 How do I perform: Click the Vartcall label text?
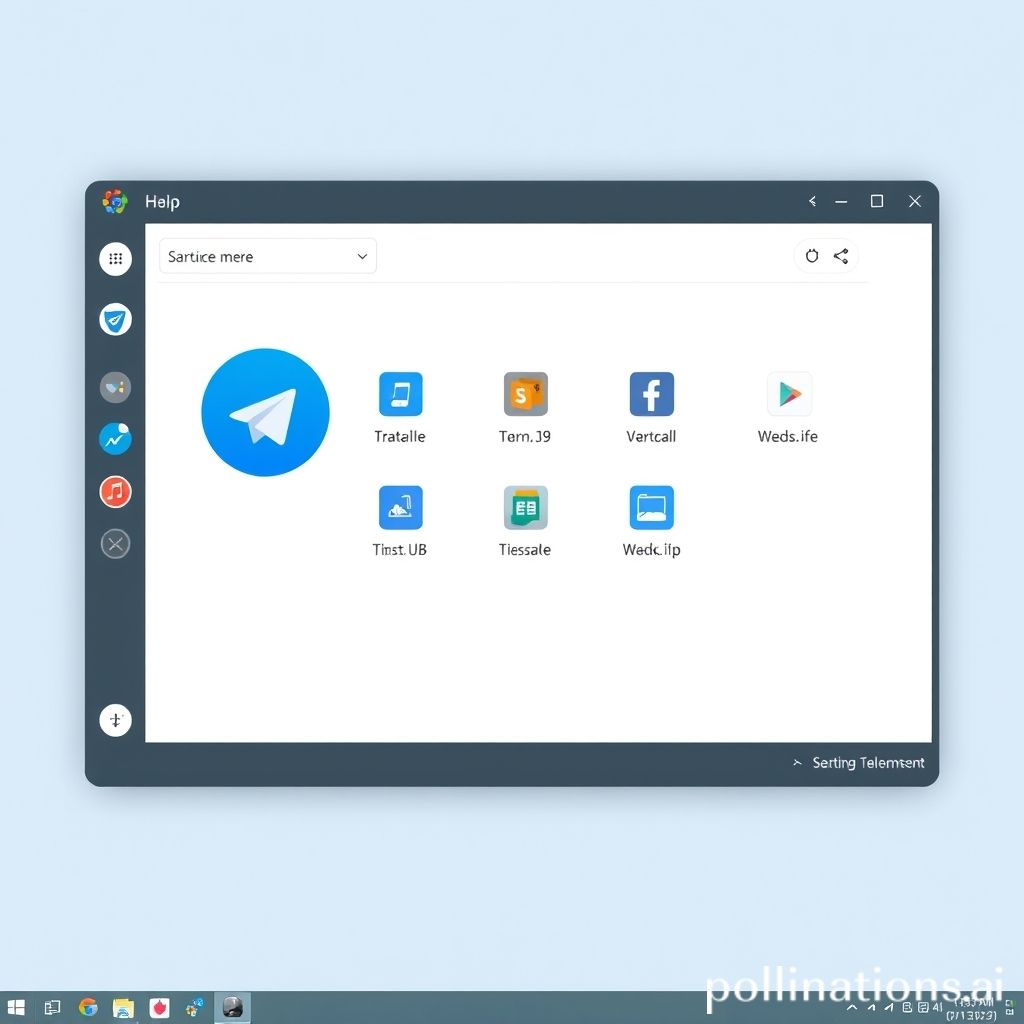(651, 436)
